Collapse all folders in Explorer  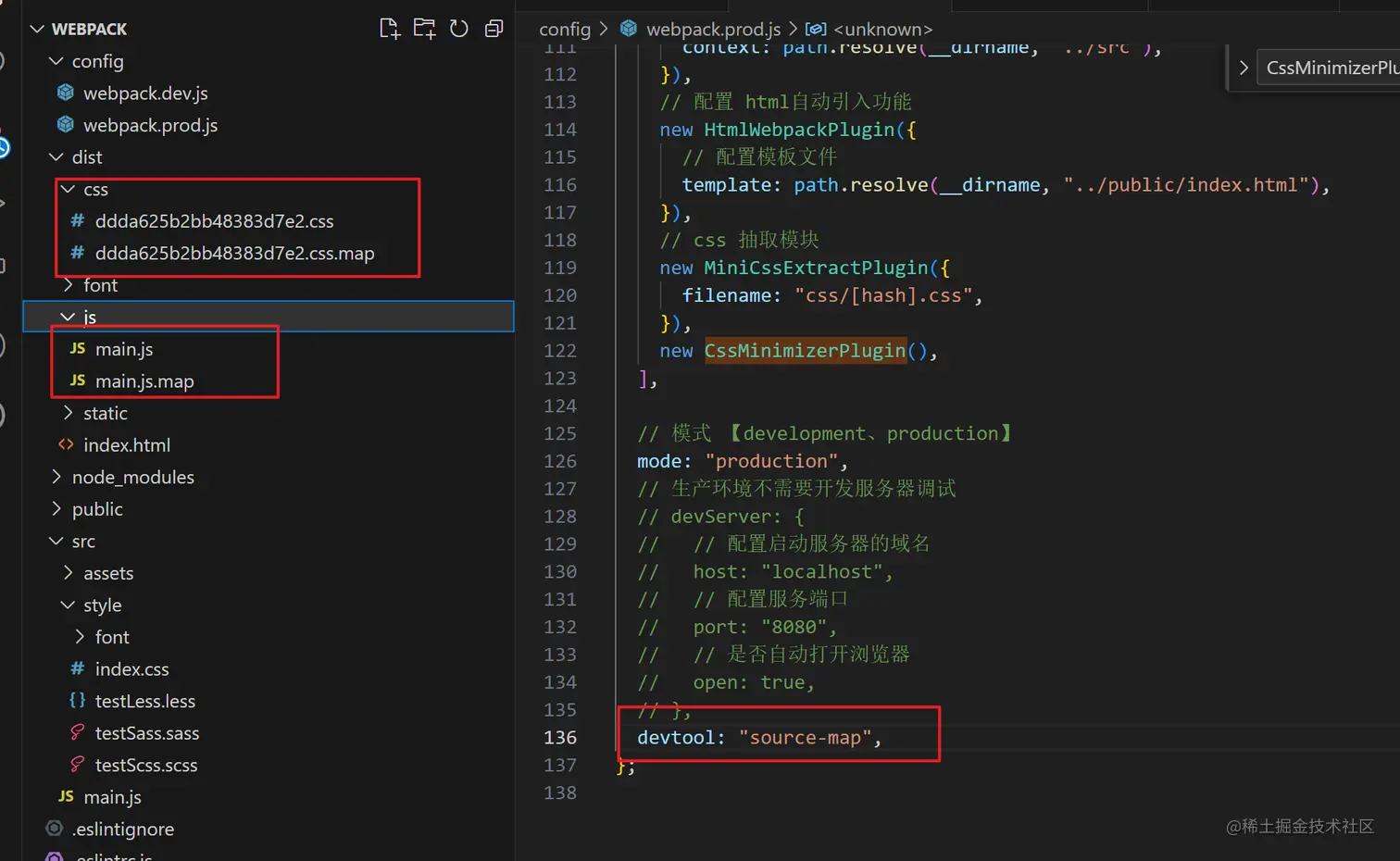[x=494, y=29]
